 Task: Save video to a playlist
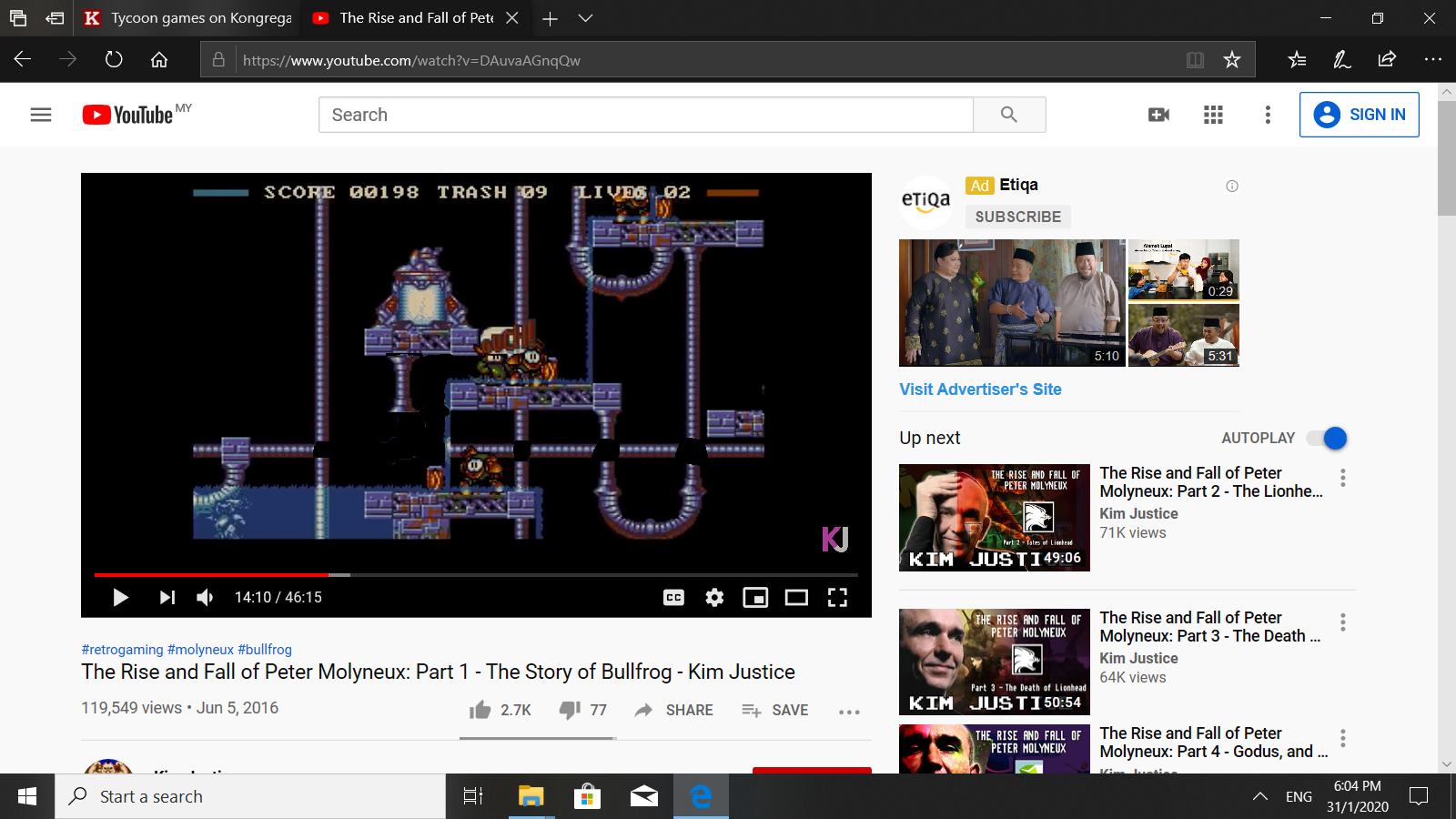(775, 710)
